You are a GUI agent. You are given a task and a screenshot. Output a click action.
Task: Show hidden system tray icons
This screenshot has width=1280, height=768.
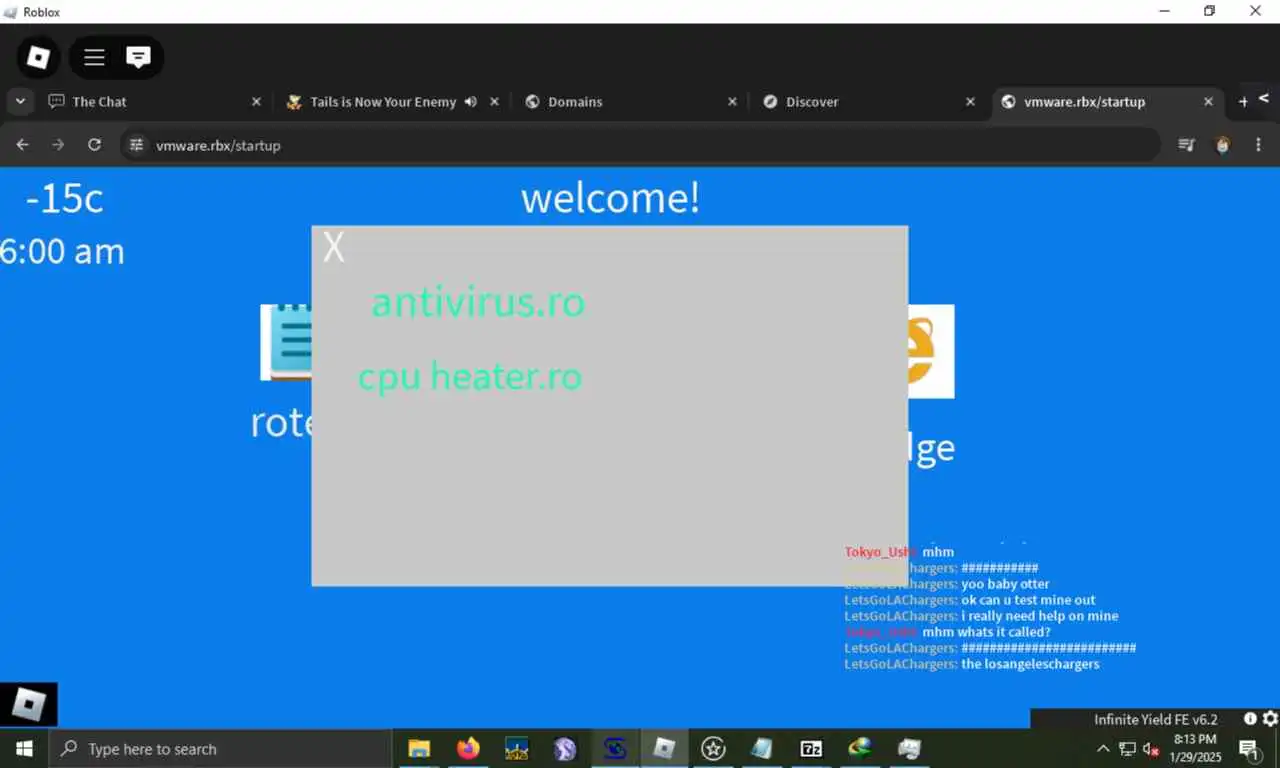(1103, 748)
